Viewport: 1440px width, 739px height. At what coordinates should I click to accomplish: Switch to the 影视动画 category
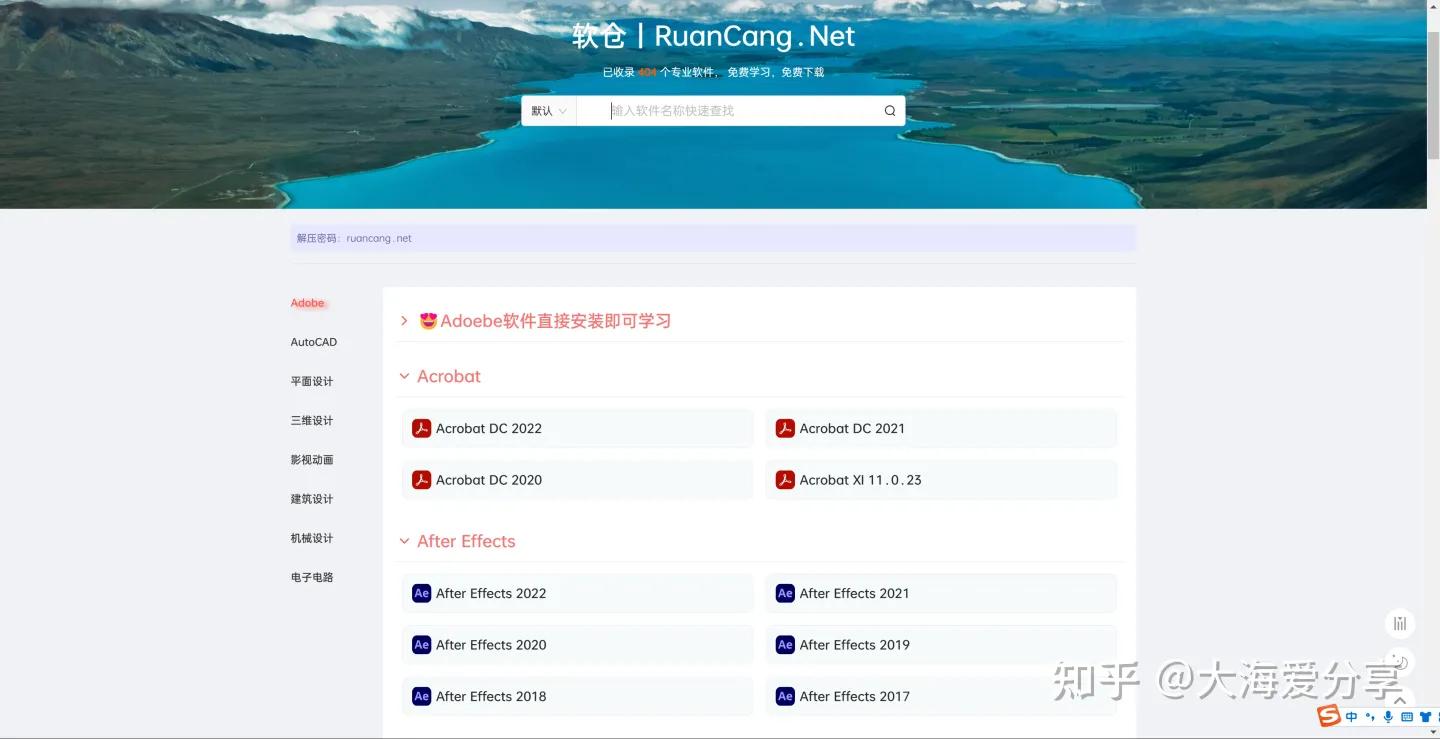(311, 459)
